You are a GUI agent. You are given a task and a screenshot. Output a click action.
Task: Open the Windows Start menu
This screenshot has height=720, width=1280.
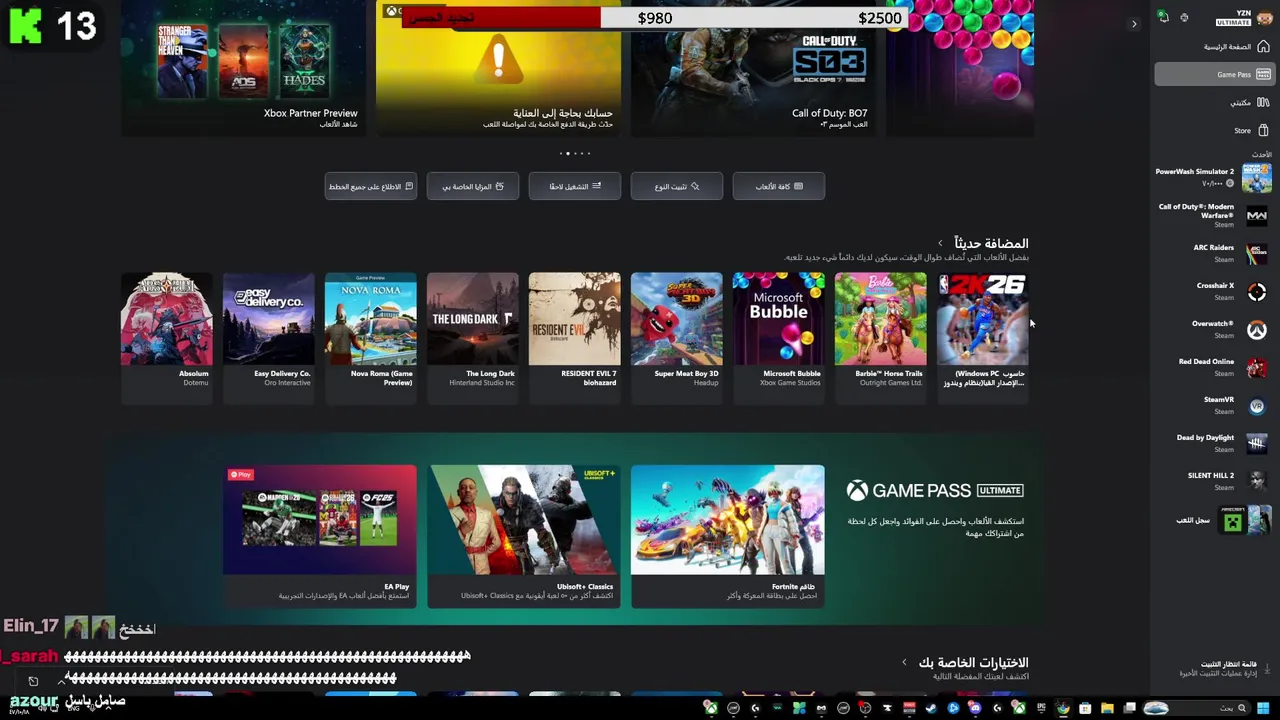click(x=1264, y=708)
